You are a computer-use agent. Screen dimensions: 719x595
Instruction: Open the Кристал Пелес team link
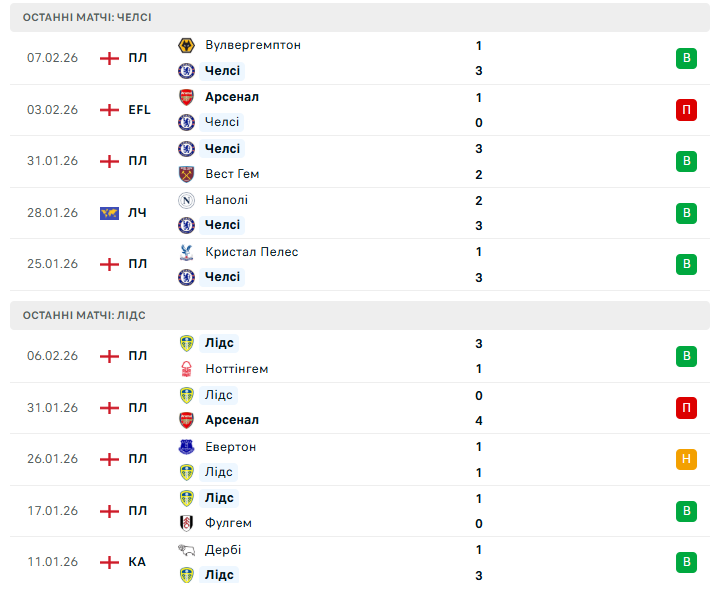tap(251, 252)
